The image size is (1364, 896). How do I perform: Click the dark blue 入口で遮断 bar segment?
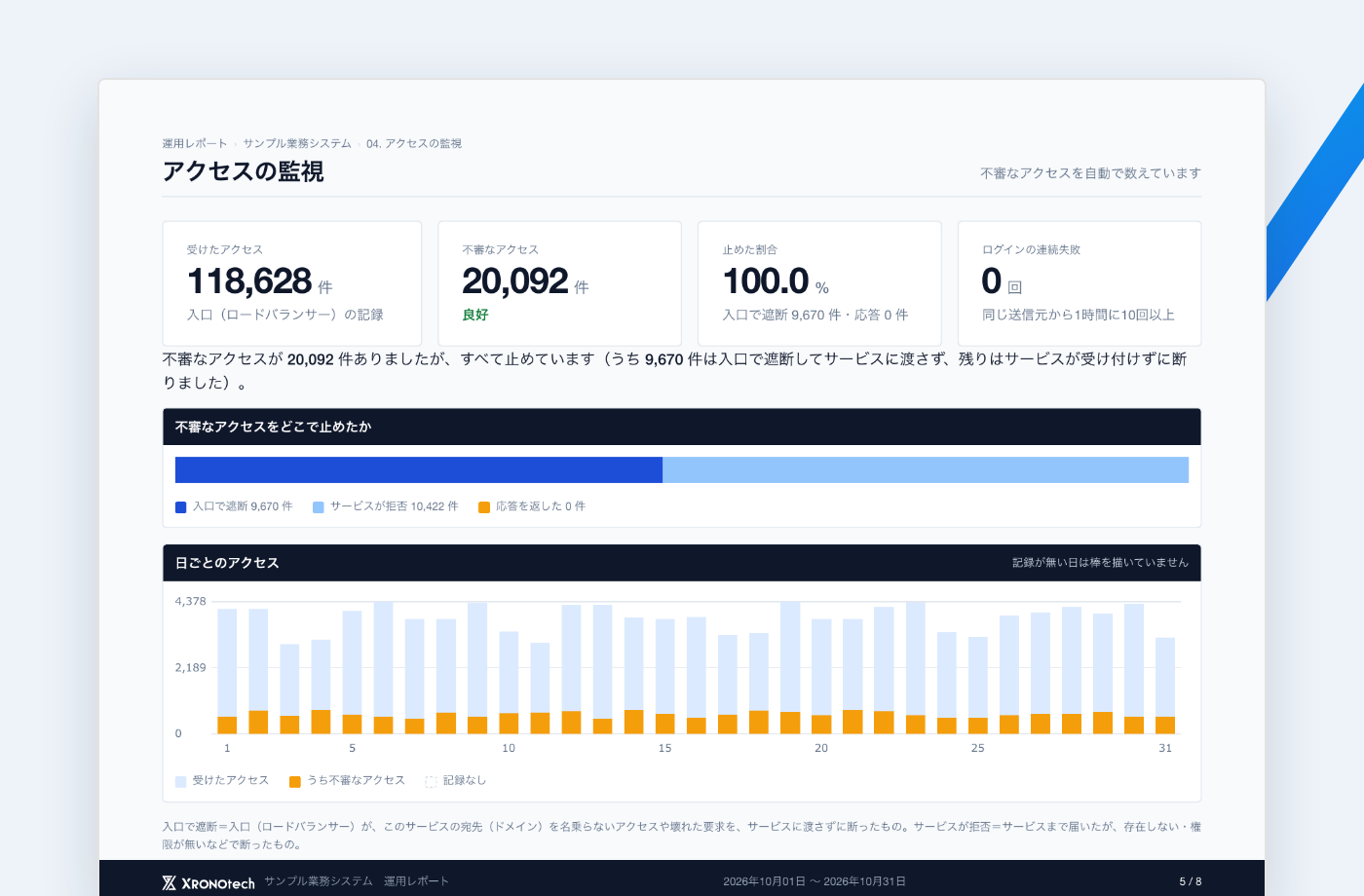point(419,469)
